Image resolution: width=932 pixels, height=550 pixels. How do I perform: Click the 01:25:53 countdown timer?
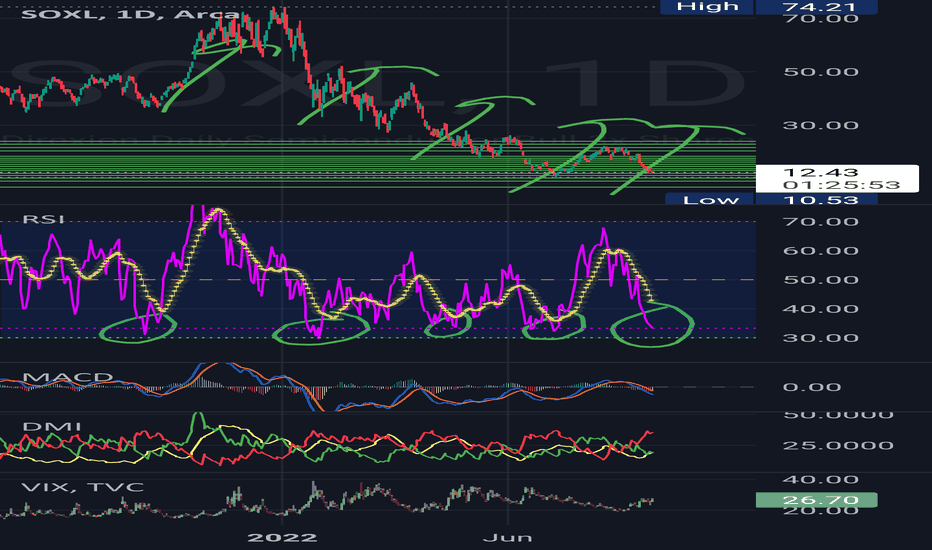pos(841,185)
